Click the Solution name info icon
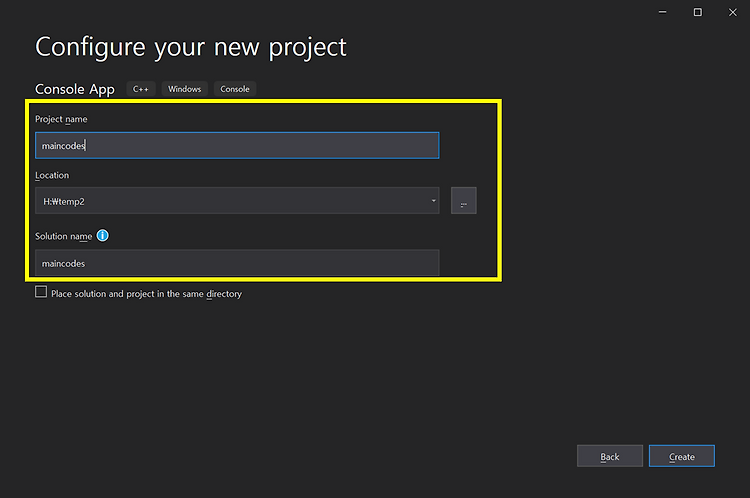 (x=102, y=235)
